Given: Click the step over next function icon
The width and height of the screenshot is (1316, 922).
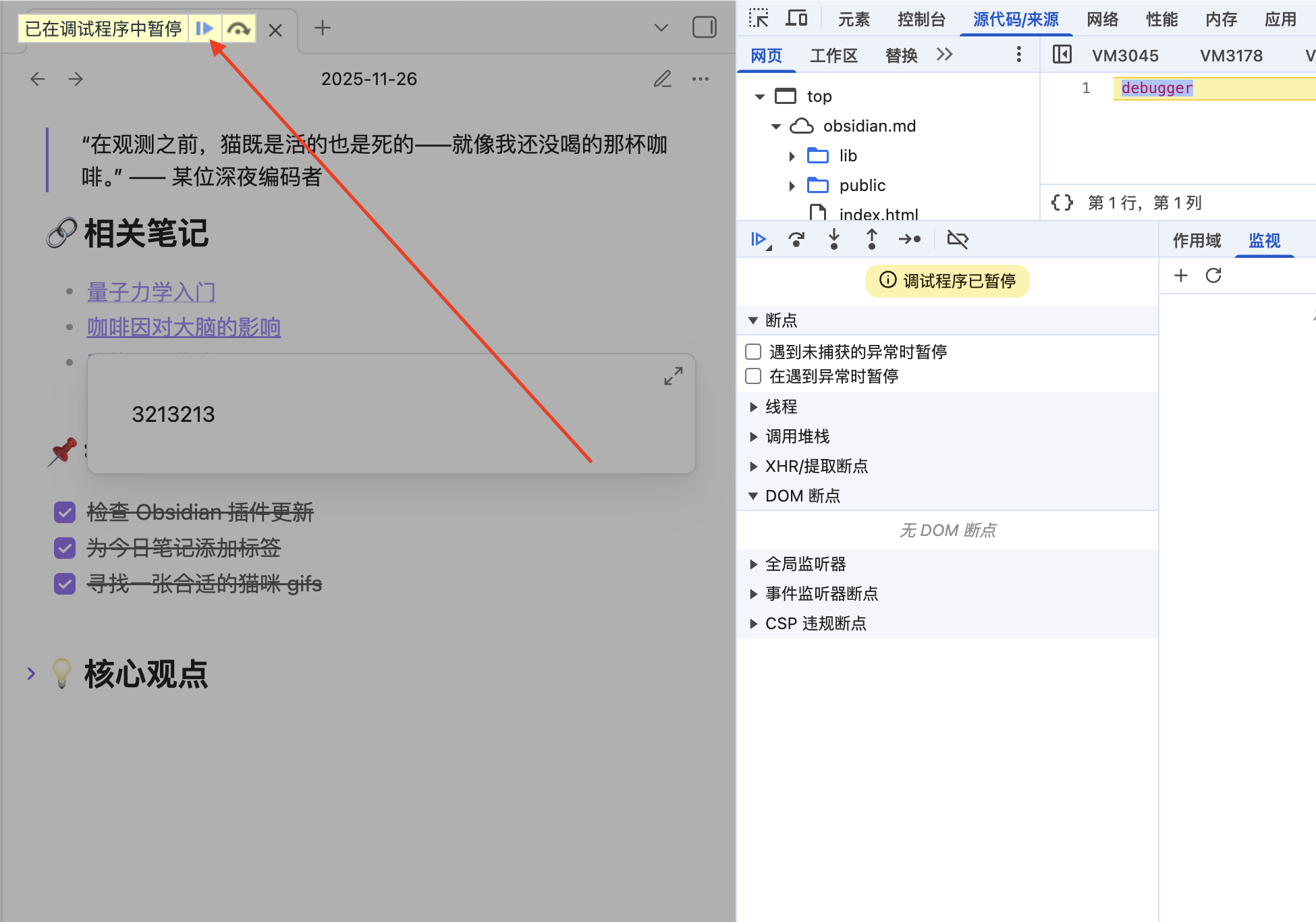Looking at the screenshot, I should [796, 240].
